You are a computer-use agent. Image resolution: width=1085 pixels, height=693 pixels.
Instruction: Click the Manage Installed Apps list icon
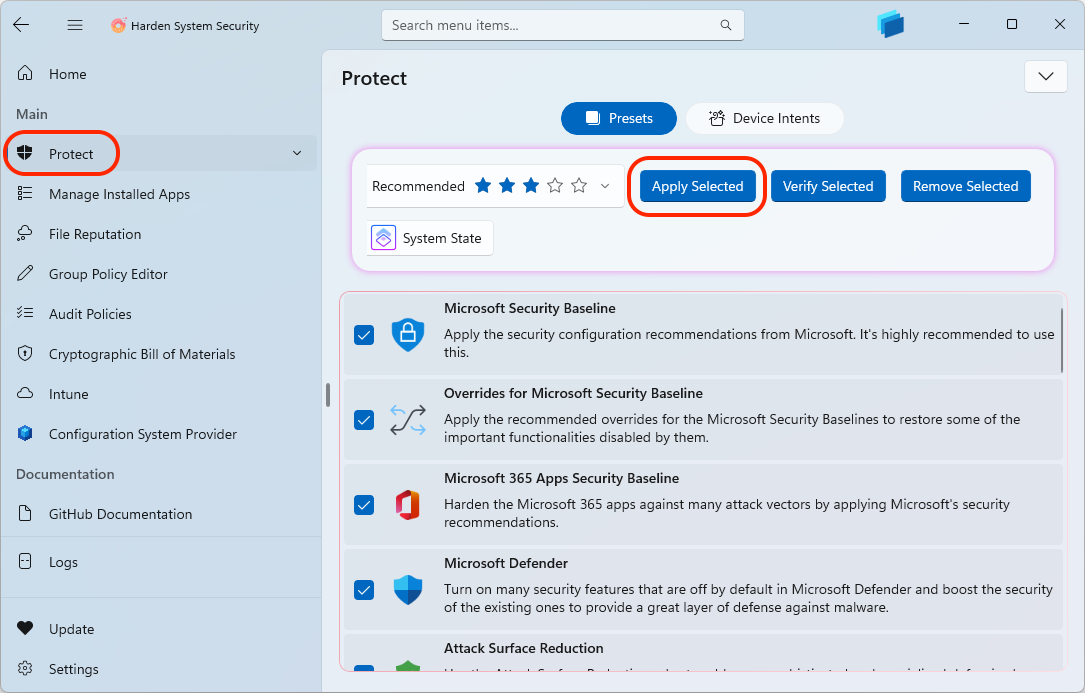[x=25, y=193]
